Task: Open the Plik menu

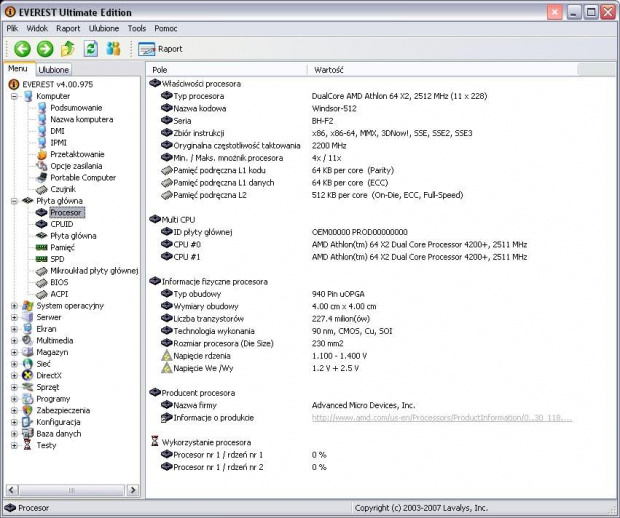Action: [x=12, y=28]
